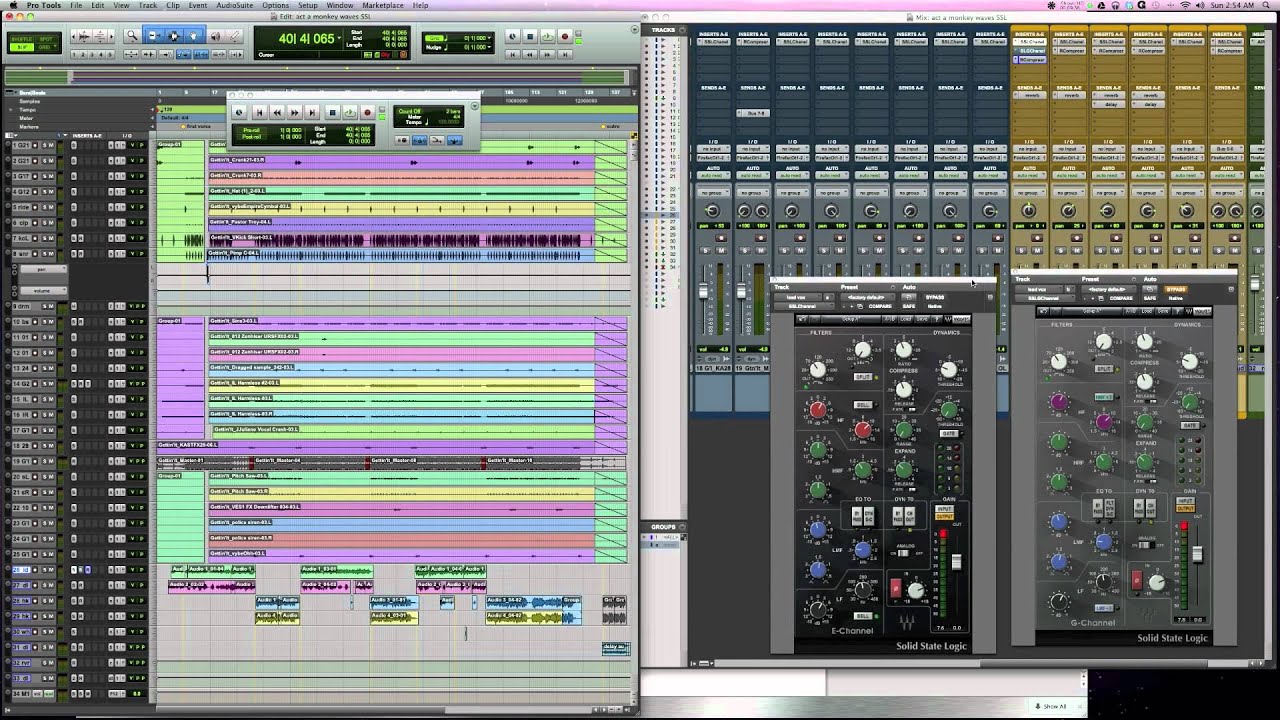Viewport: 1280px width, 720px height.
Task: Open the AudioSuite menu
Action: pyautogui.click(x=234, y=5)
